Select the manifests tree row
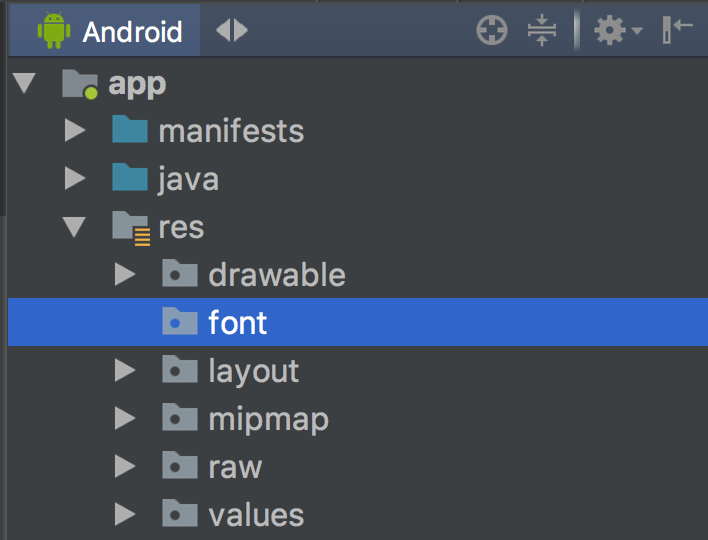This screenshot has width=708, height=540. pyautogui.click(x=358, y=130)
